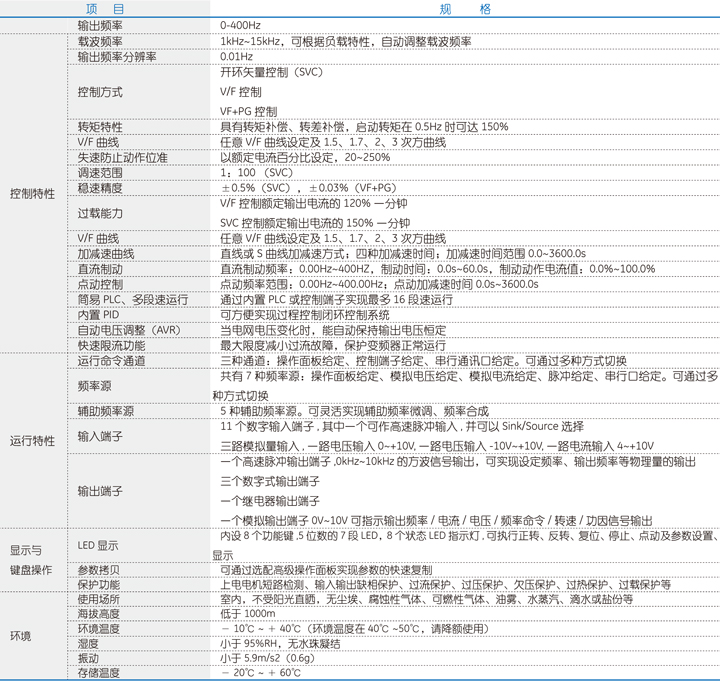Click the 失速防止动作位准 row label

[x=122, y=157]
